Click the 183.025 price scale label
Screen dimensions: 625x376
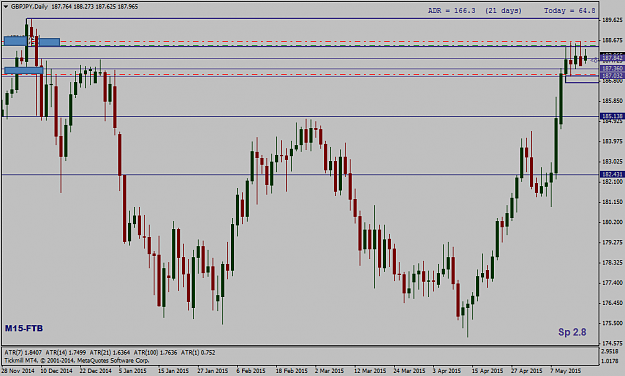point(613,161)
